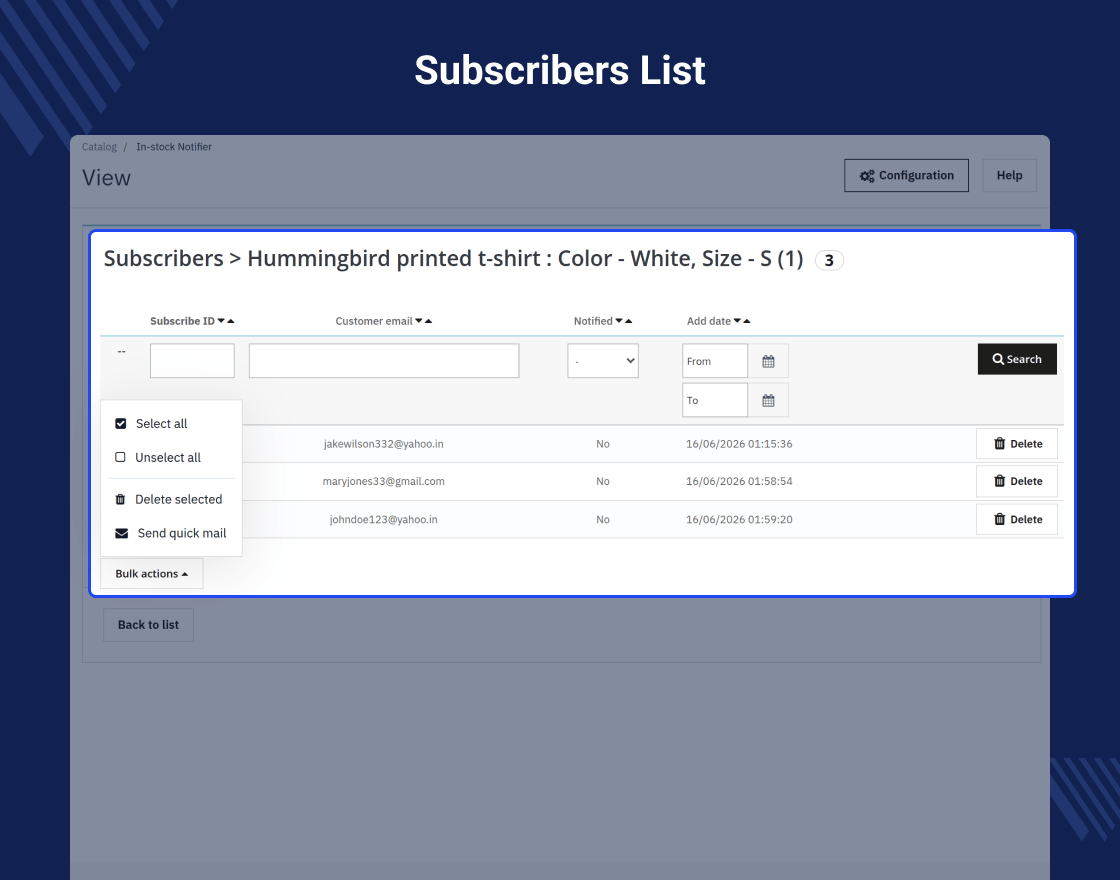Delete subscriber maryjones33@gmail.com

pos(1017,481)
